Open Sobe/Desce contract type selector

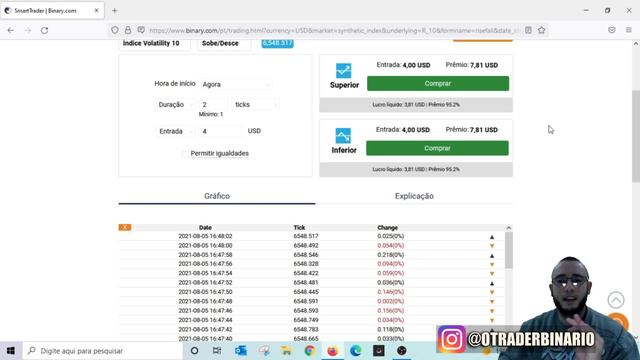coord(224,43)
